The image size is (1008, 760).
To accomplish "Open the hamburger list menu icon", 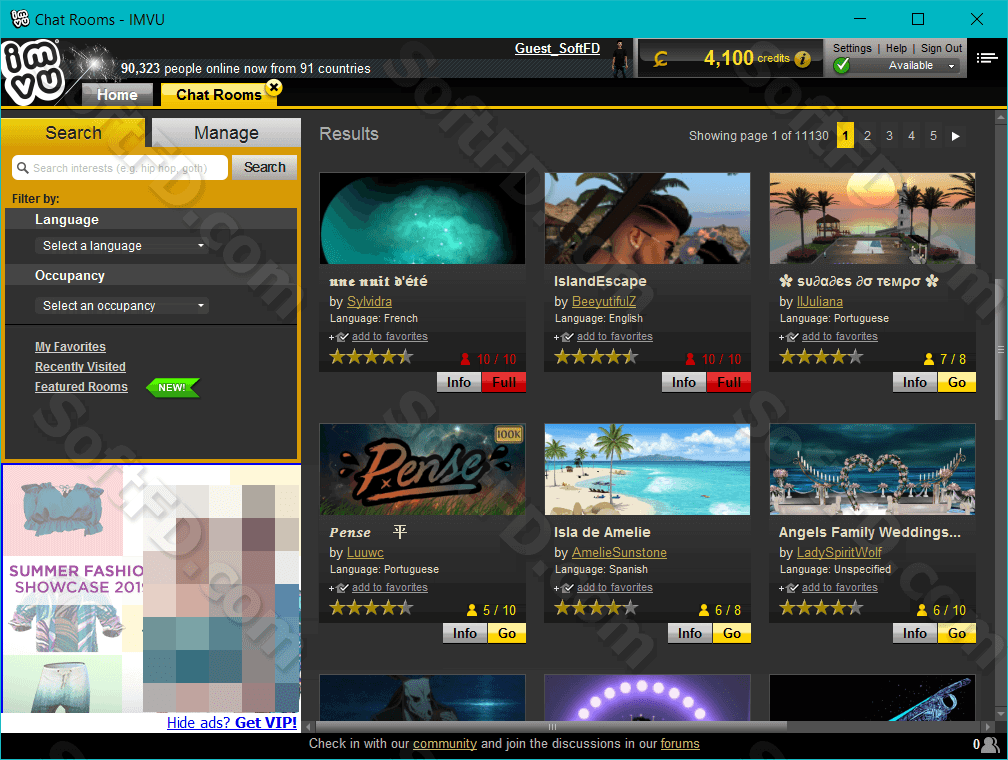I will coord(987,58).
